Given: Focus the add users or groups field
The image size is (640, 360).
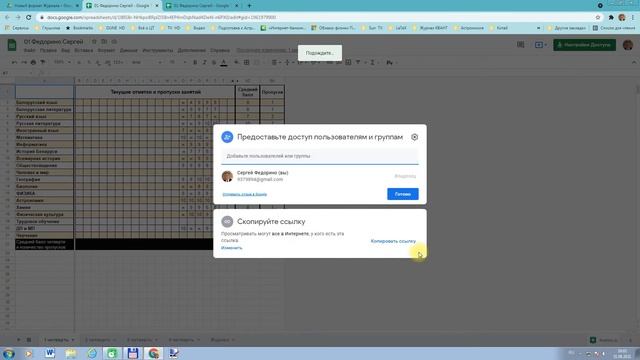Looking at the screenshot, I should click(320, 156).
